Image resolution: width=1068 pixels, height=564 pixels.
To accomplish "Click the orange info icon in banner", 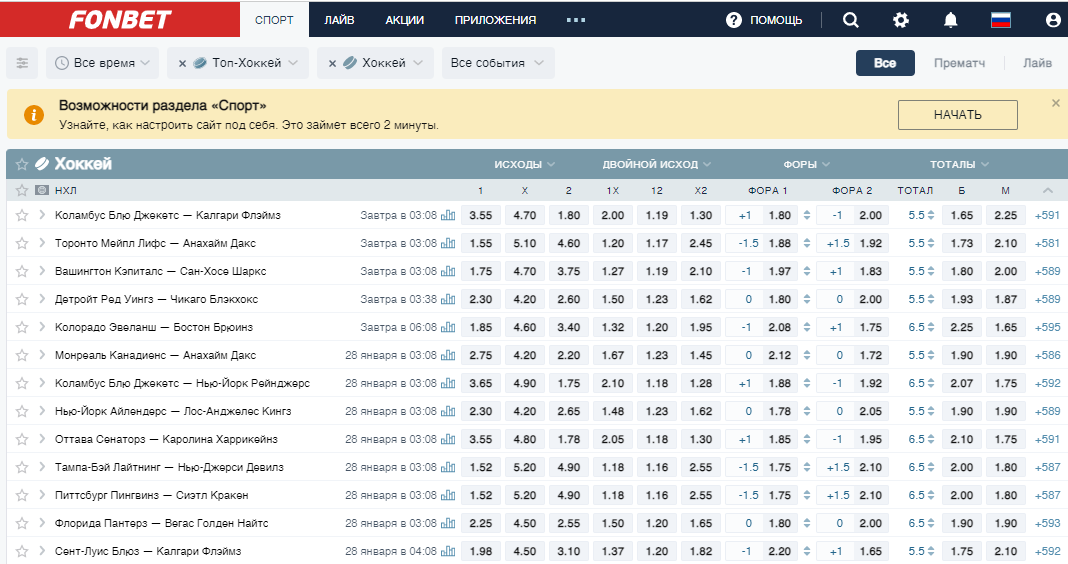I will click(34, 114).
